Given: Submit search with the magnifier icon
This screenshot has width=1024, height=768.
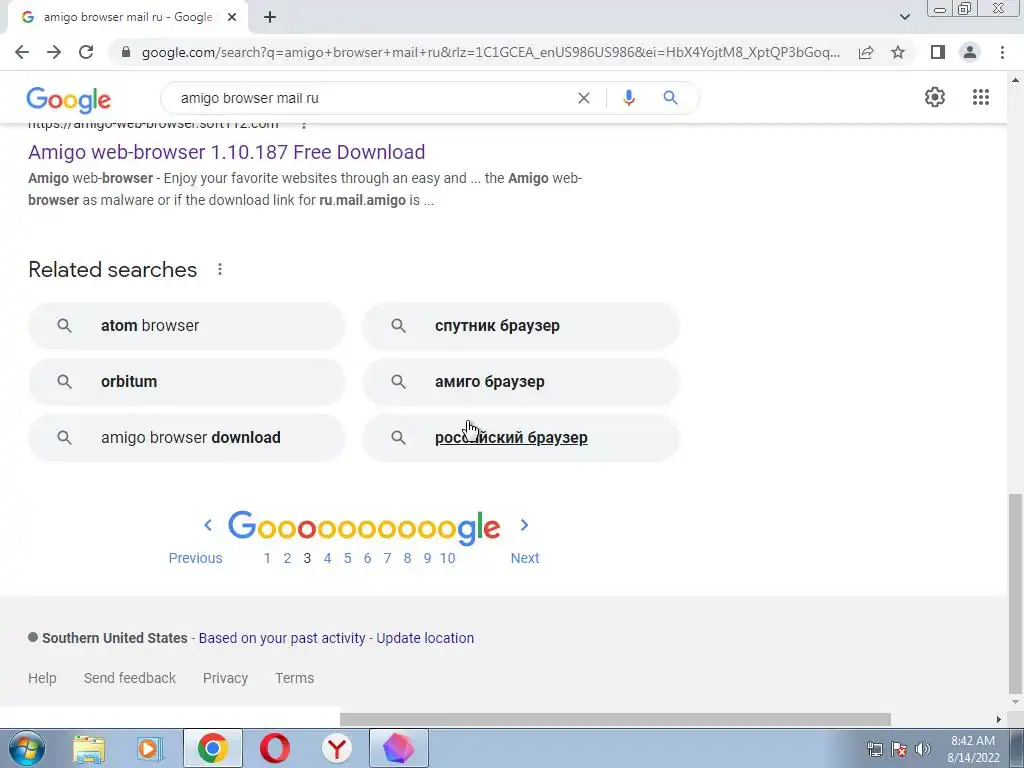Looking at the screenshot, I should (670, 98).
